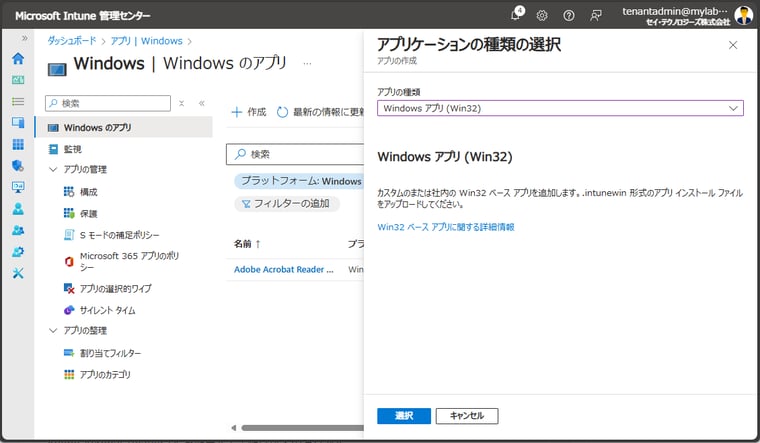Open the Users icon in left rail

click(x=18, y=208)
